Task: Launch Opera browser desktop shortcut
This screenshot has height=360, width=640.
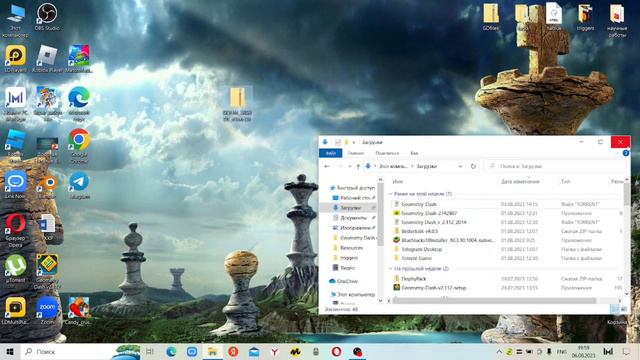Action: (15, 230)
